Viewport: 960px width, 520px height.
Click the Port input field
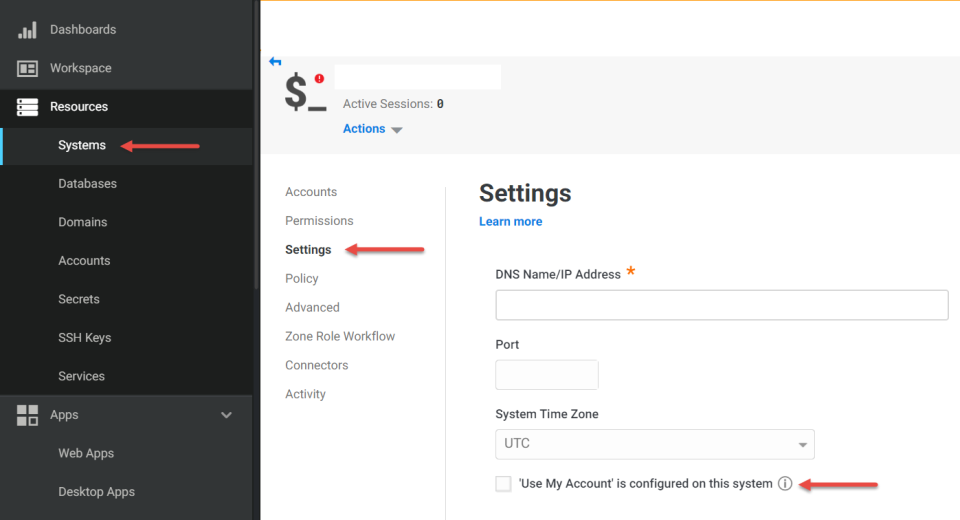[546, 375]
